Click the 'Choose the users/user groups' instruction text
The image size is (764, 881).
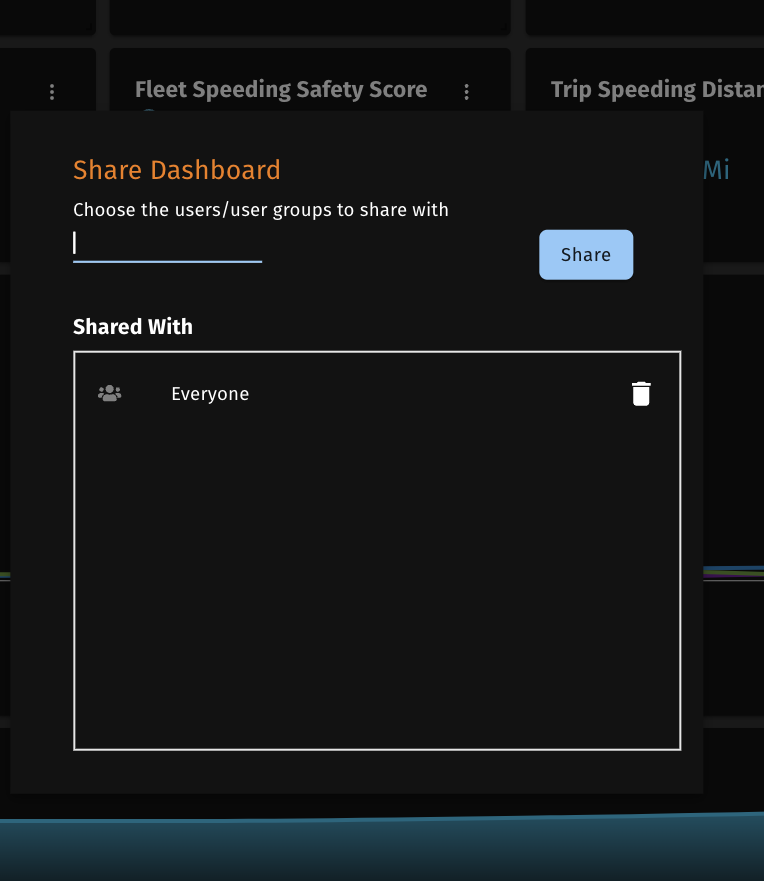tap(261, 210)
